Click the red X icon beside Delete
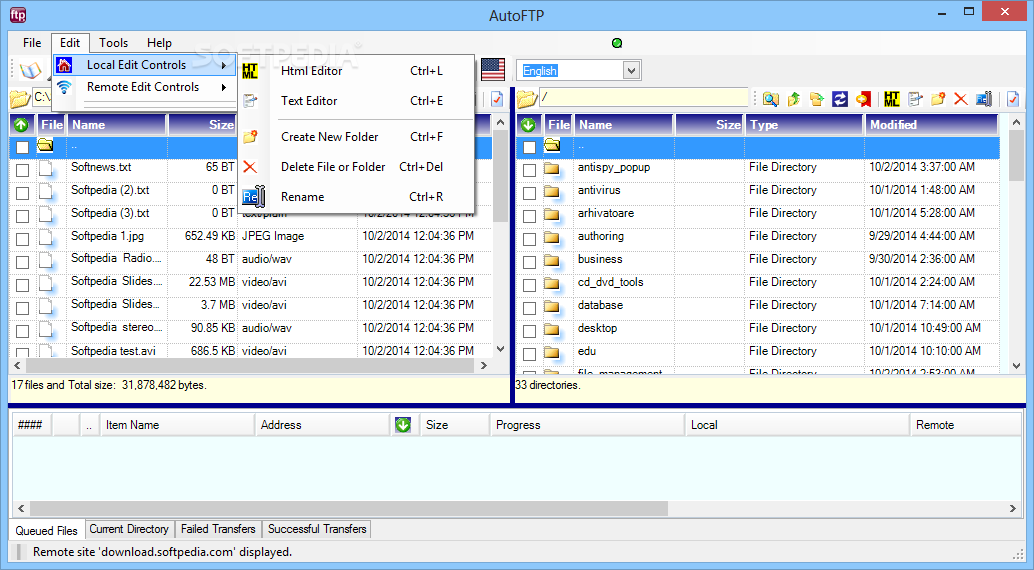The image size is (1034, 570). pyautogui.click(x=250, y=167)
